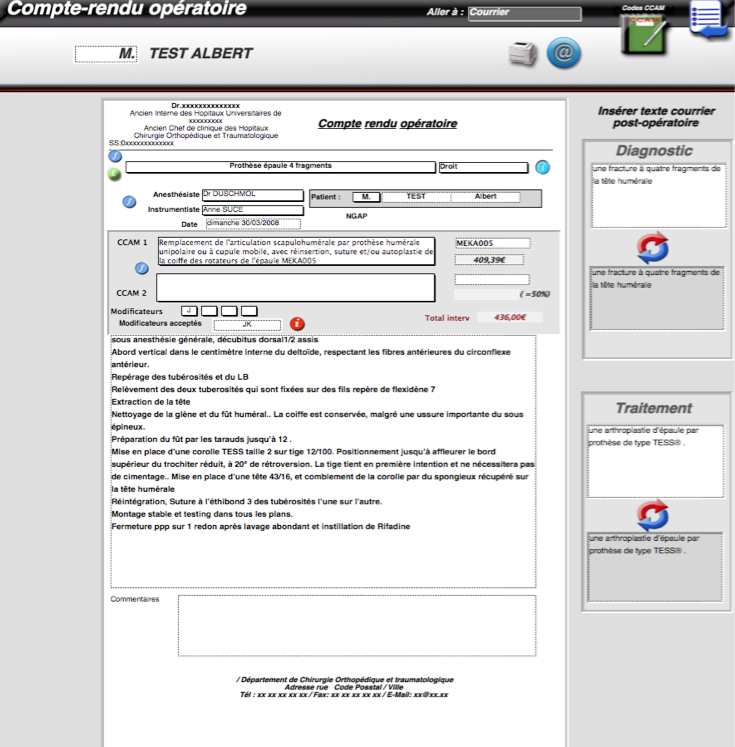Click TEST ALBERT patient name in header
Viewport: 735px width, 747px height.
click(201, 53)
